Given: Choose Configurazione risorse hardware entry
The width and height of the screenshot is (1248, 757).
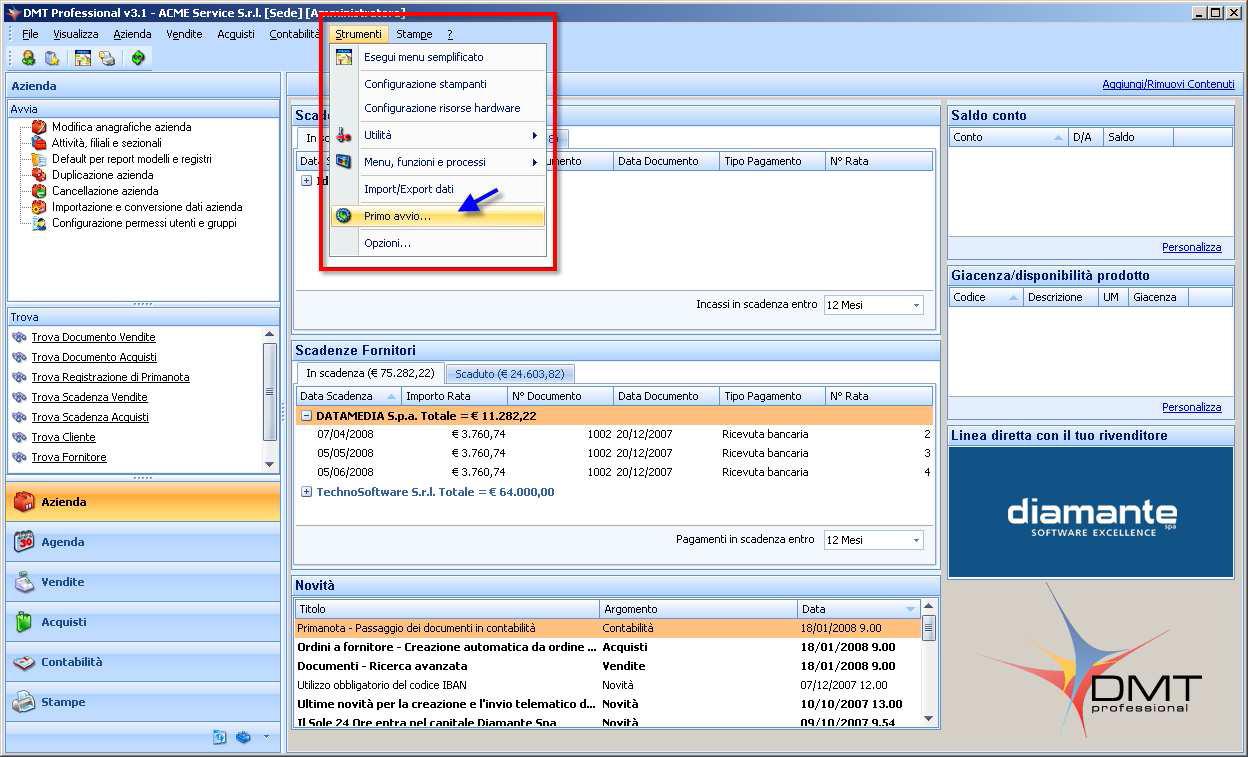Looking at the screenshot, I should (439, 108).
